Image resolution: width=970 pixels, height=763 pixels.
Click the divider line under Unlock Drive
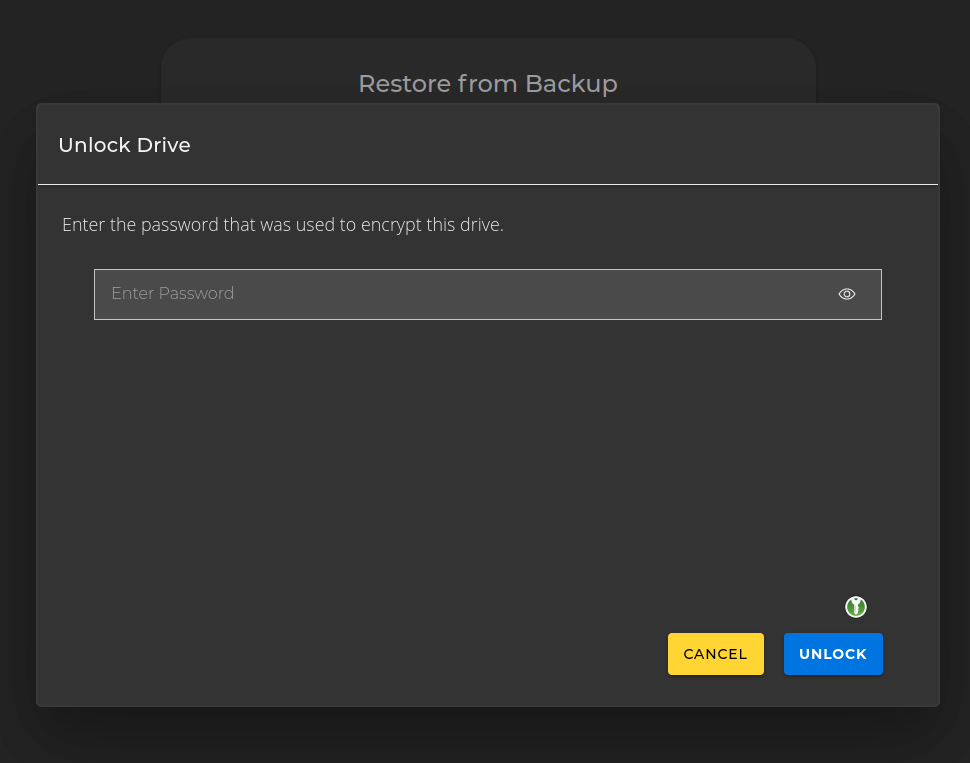click(487, 185)
